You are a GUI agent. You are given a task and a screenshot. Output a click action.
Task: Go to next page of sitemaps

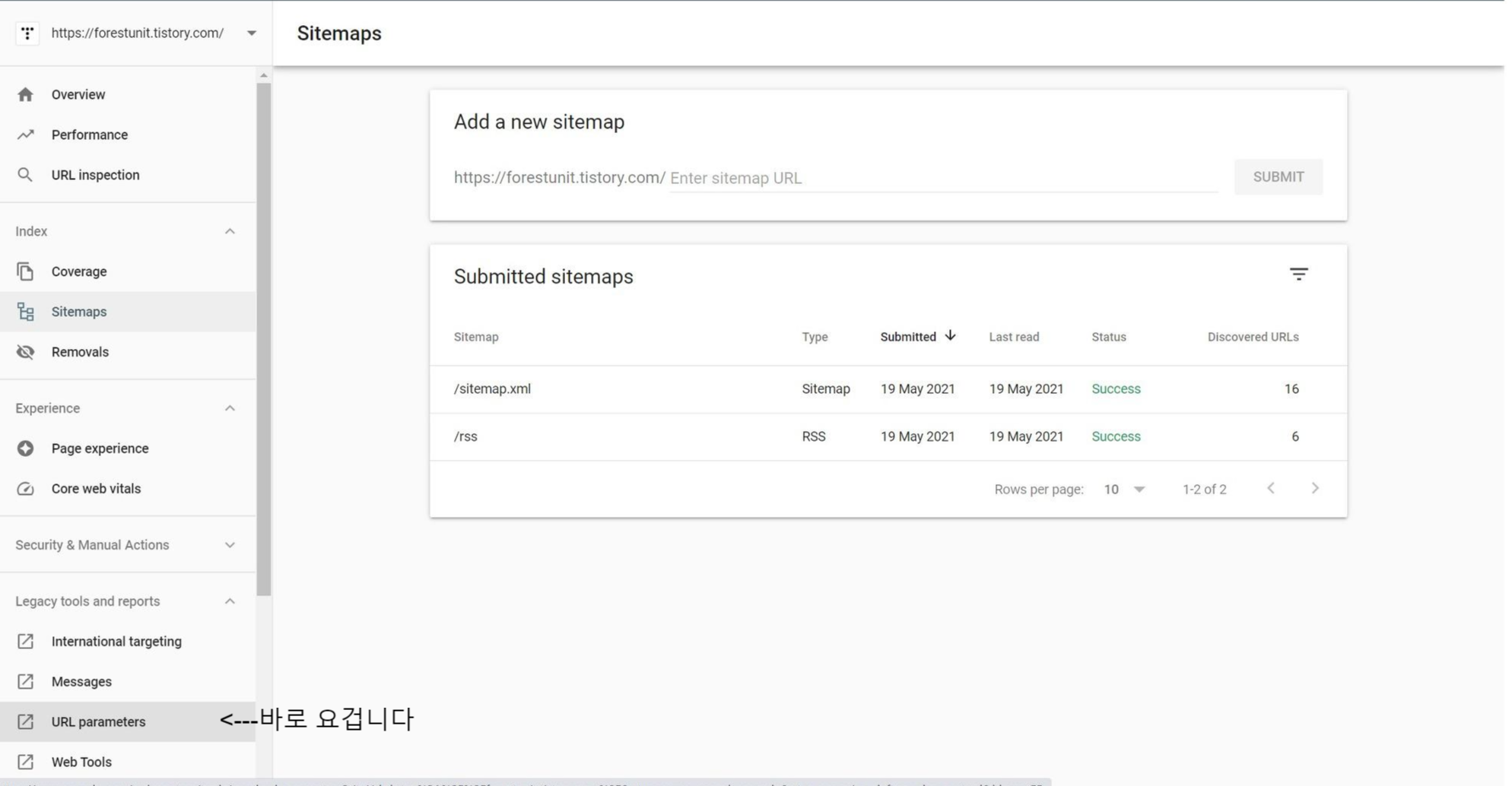(x=1315, y=489)
